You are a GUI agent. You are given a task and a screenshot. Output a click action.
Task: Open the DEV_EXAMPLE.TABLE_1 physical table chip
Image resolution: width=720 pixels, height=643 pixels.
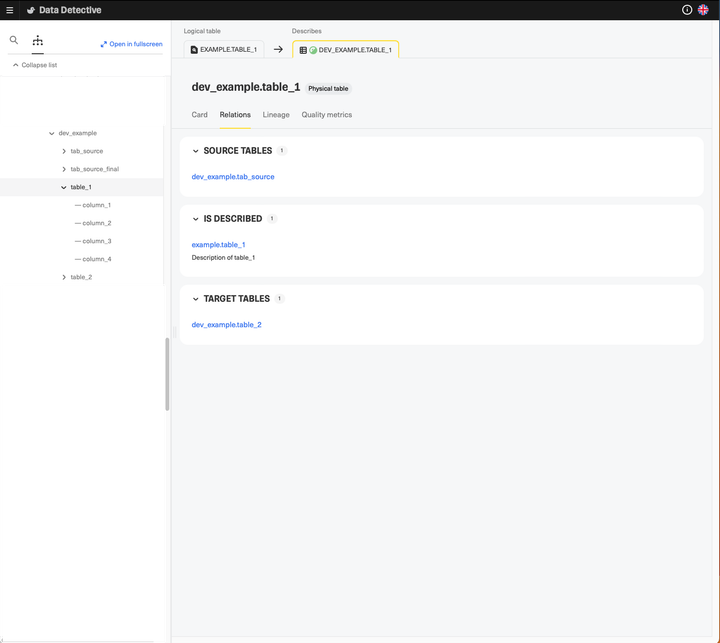(x=345, y=50)
